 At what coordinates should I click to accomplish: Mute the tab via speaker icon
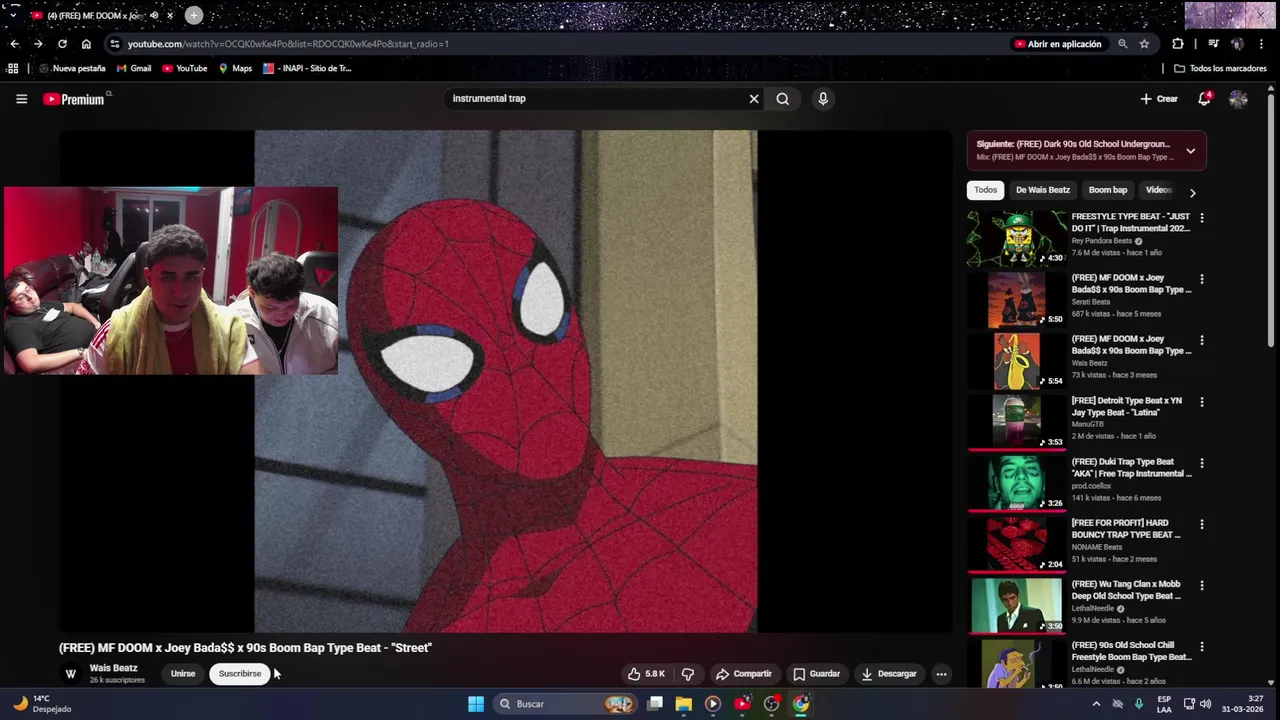pyautogui.click(x=154, y=16)
